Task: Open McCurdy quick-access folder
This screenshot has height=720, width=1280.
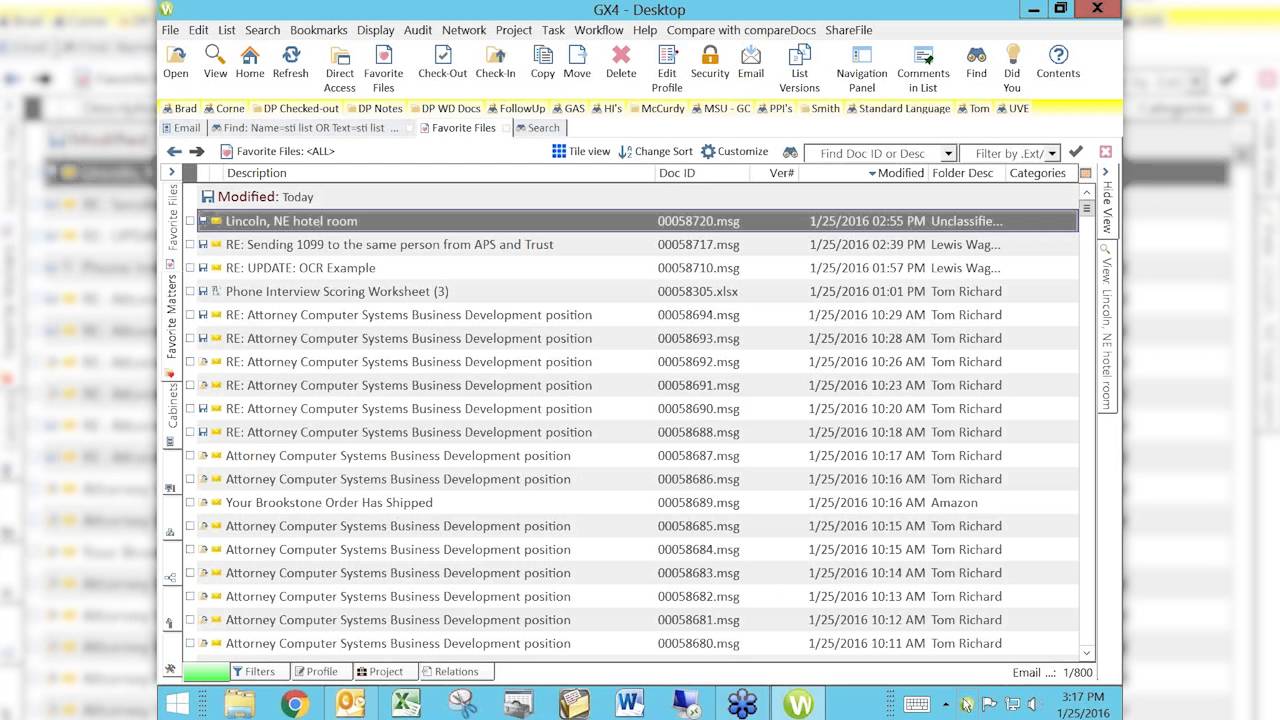Action: tap(656, 108)
